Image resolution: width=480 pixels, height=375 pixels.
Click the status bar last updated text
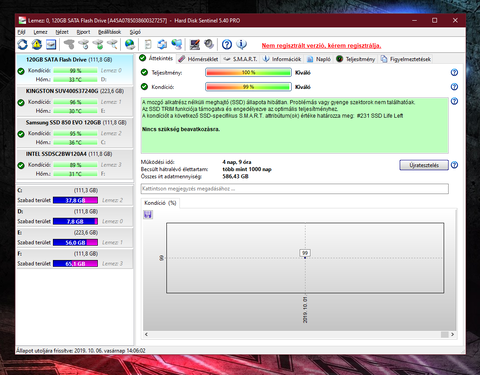81,351
